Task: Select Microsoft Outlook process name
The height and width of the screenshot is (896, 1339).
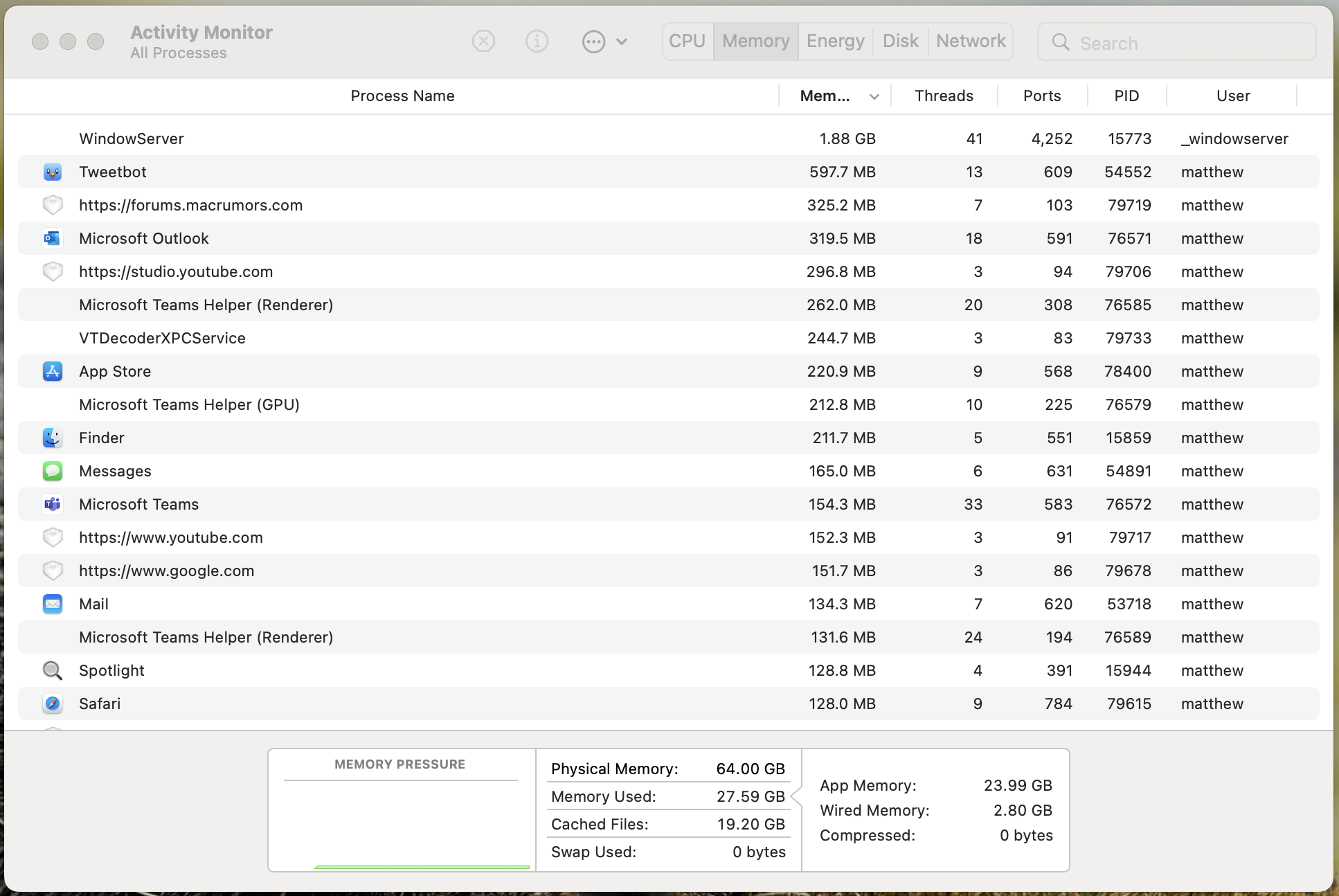Action: 144,238
